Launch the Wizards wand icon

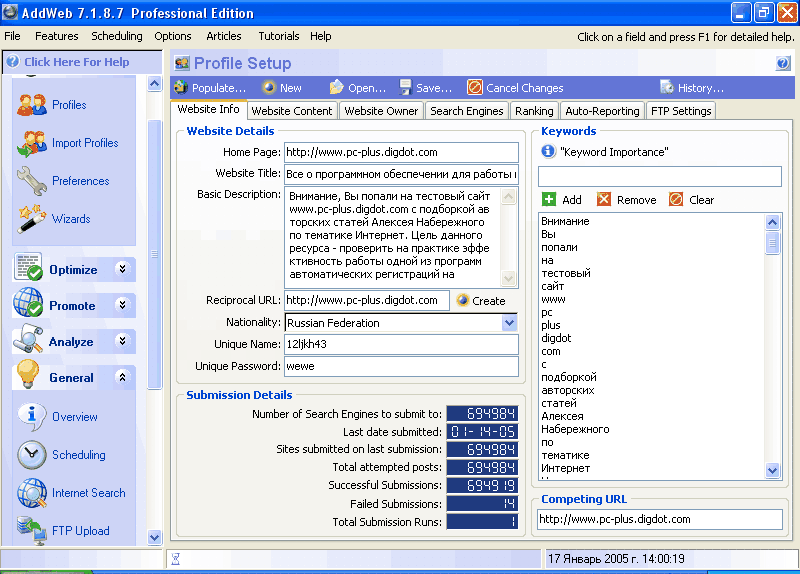coord(32,219)
